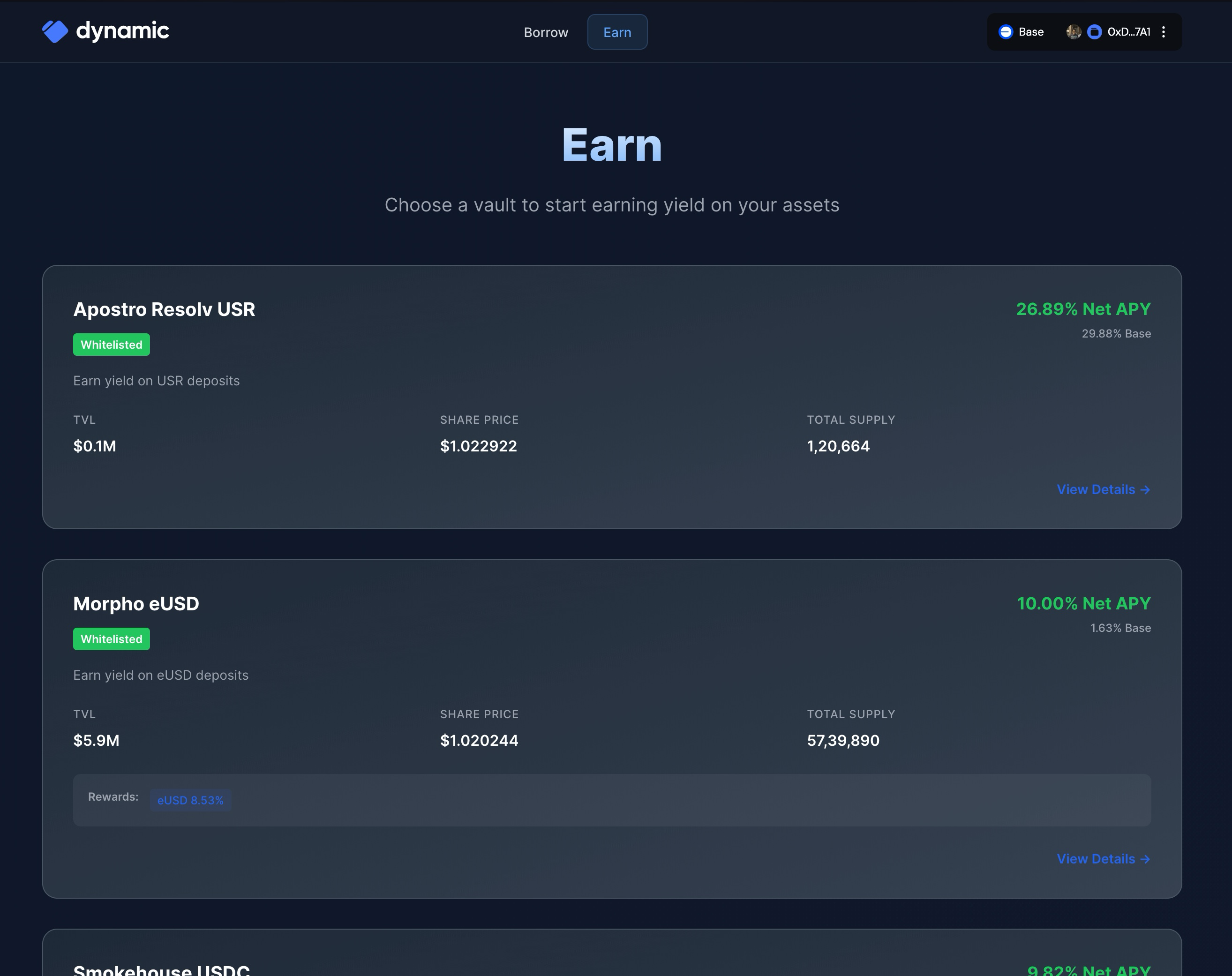Click the Smokehouse USDC vault title

point(162,970)
